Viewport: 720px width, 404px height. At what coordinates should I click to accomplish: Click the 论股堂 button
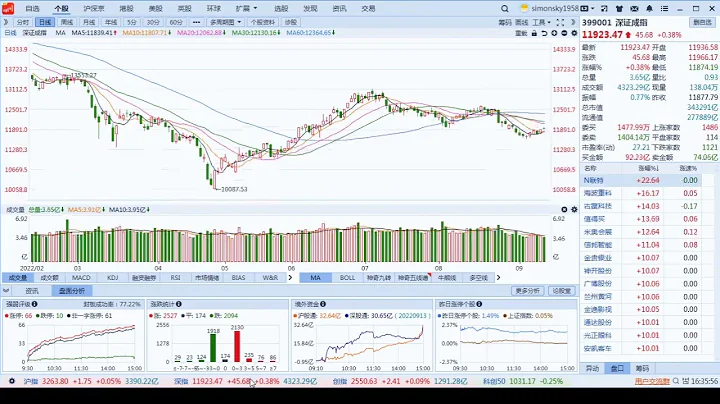(x=561, y=291)
